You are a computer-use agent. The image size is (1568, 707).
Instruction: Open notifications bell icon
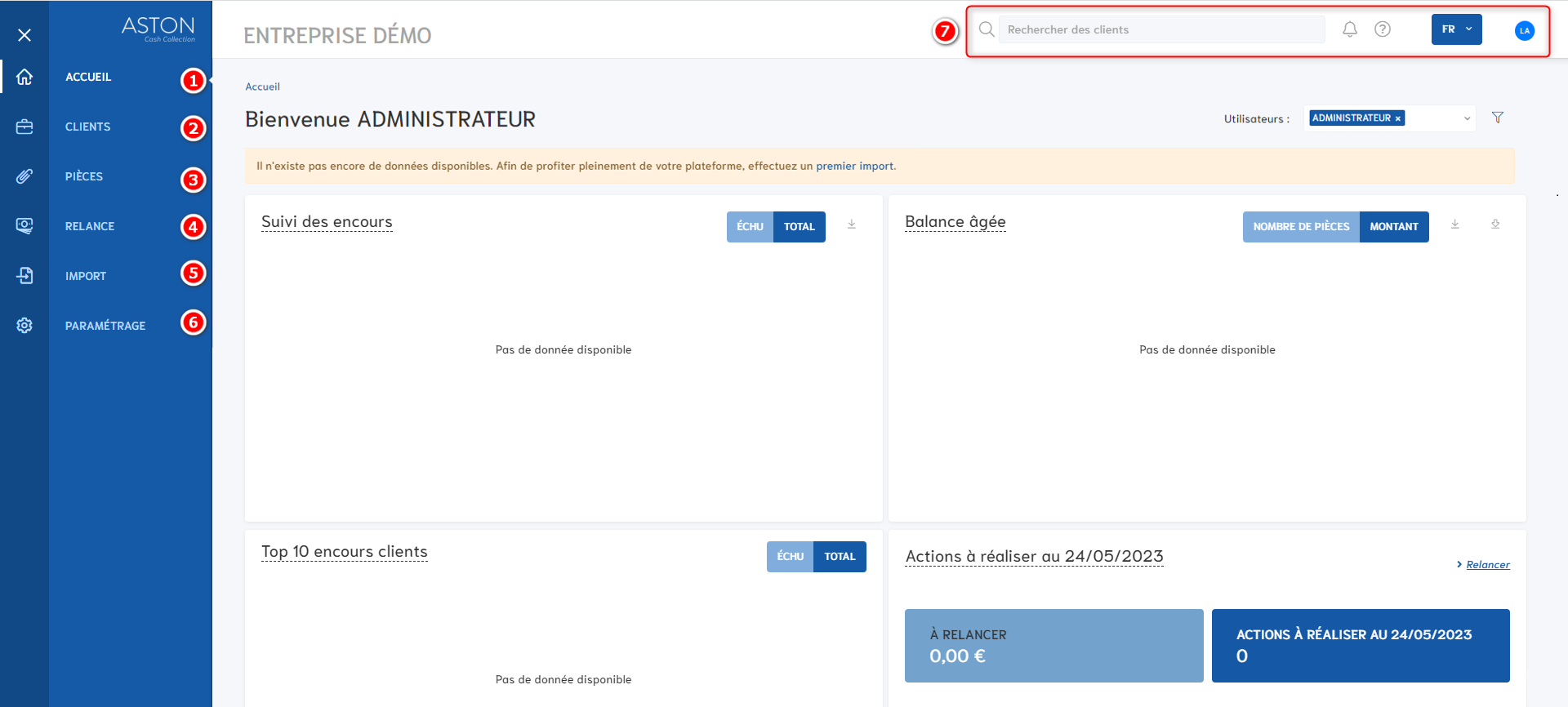pos(1350,29)
